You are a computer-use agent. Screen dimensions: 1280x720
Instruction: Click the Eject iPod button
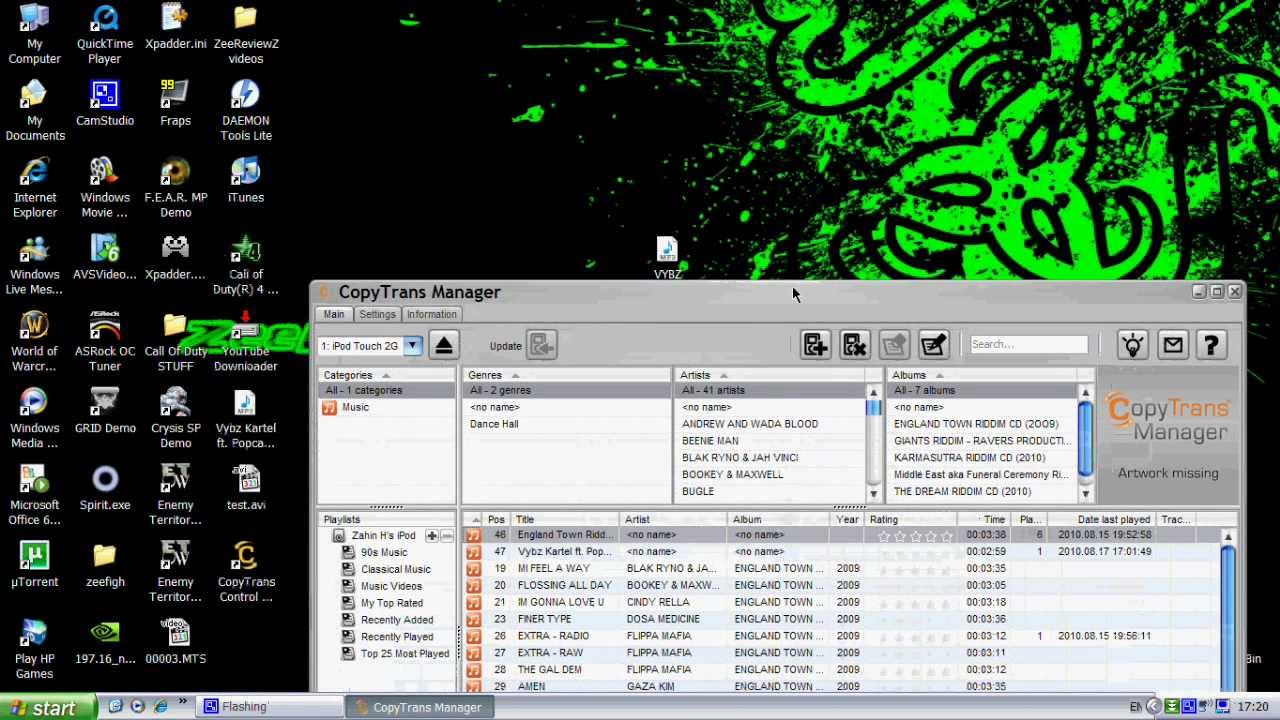click(444, 345)
